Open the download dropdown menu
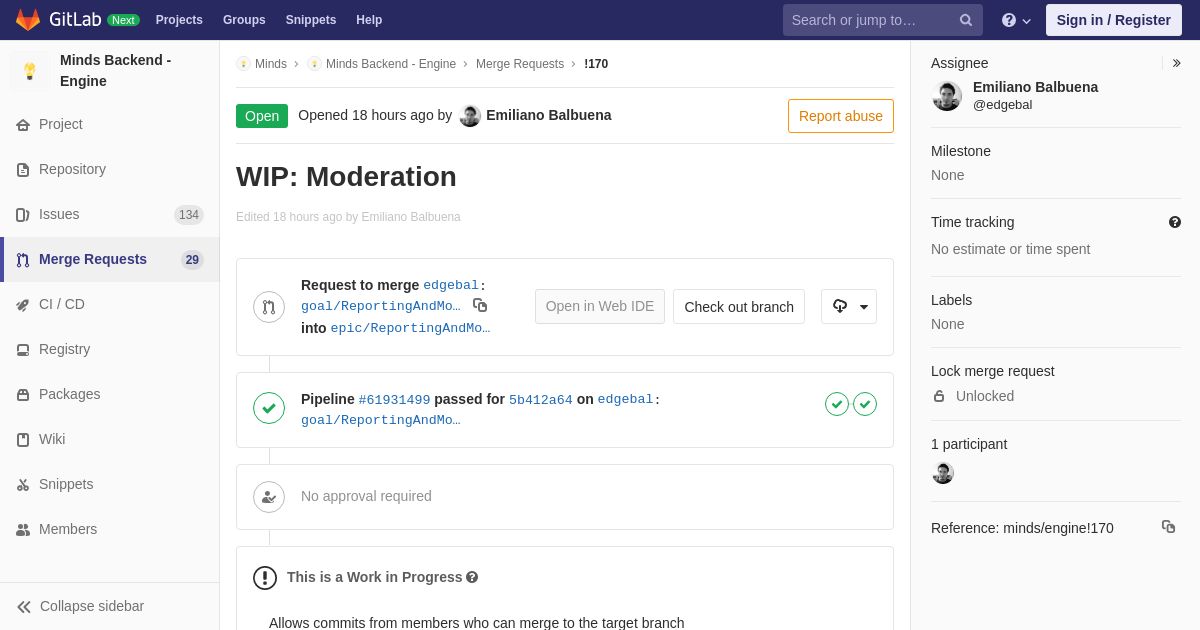 click(849, 306)
